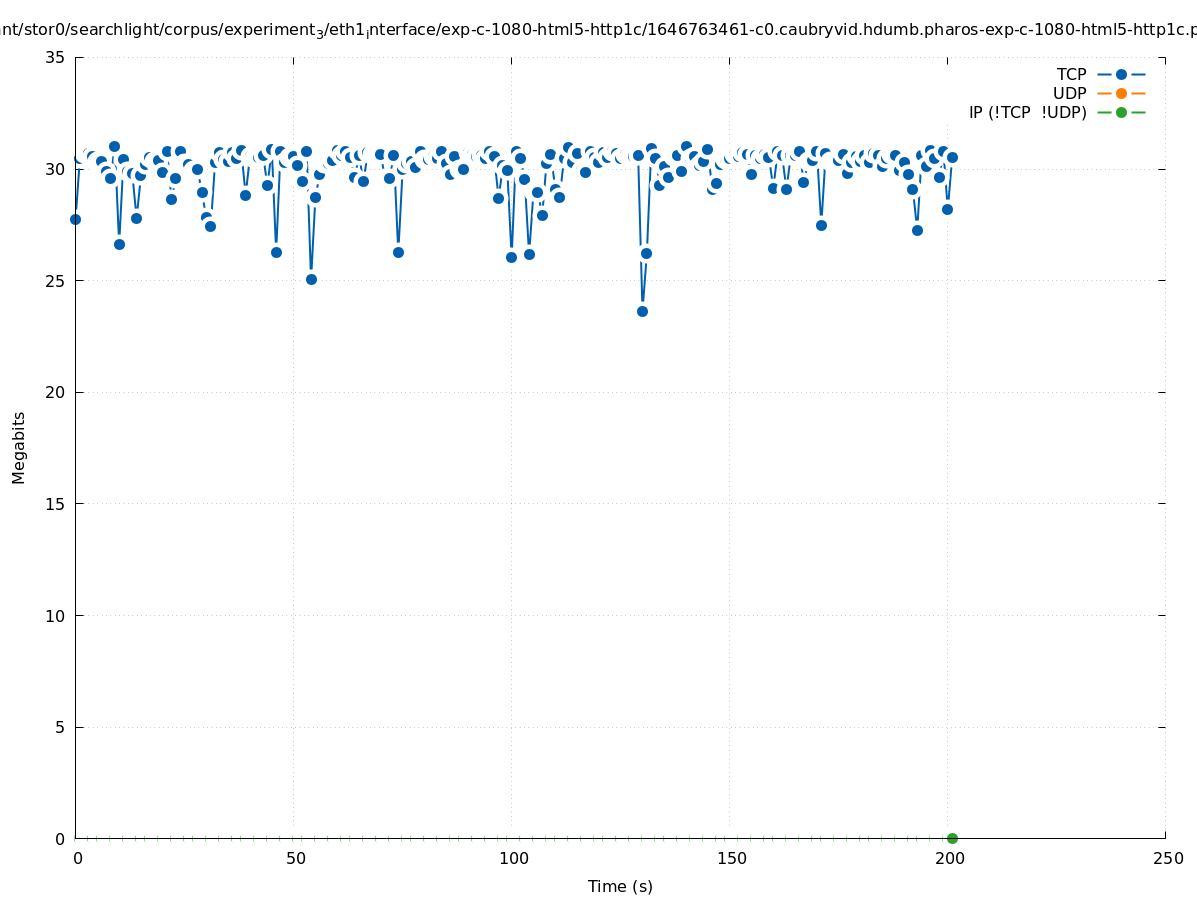
Task: Click the 5 tick label on y-axis
Action: pyautogui.click(x=59, y=727)
